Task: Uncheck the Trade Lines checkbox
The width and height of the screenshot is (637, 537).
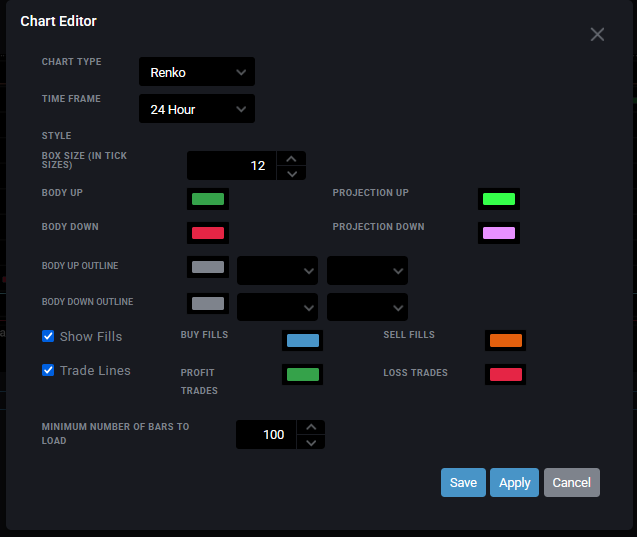Action: 48,370
